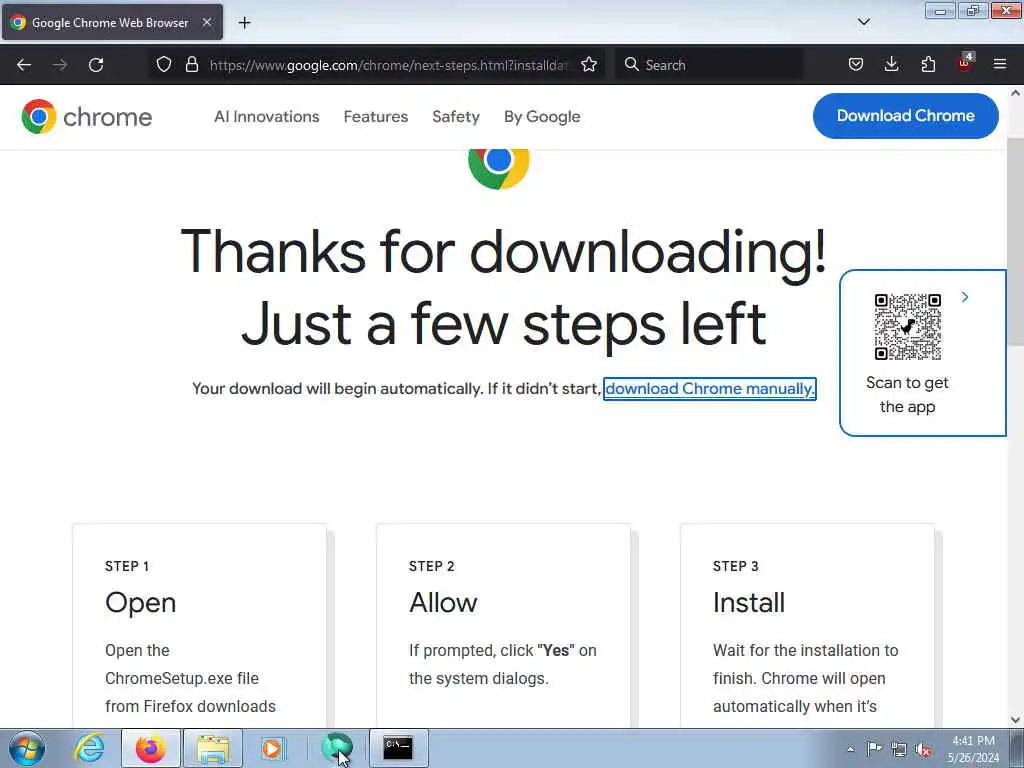Open the AI Innovations menu item
Viewport: 1024px width, 768px height.
coord(266,117)
